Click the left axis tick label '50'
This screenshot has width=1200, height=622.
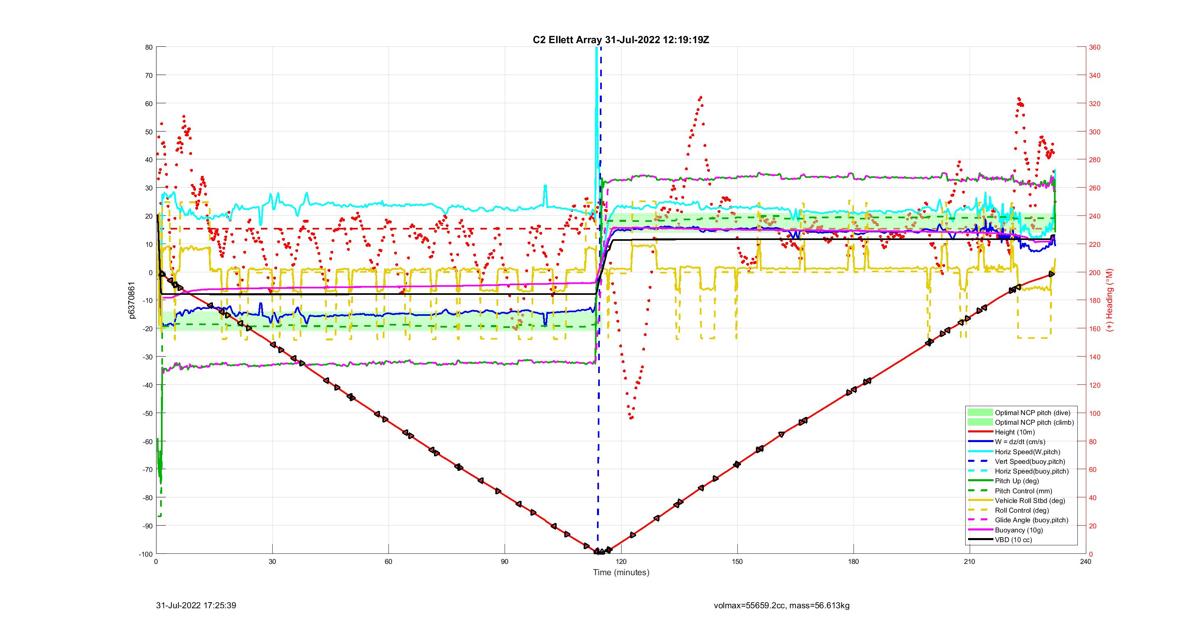148,132
